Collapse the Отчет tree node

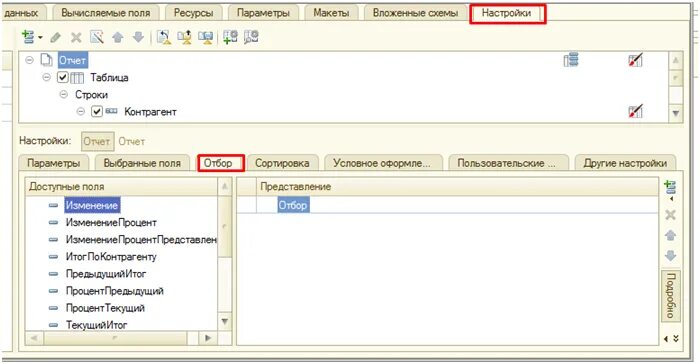[x=29, y=60]
